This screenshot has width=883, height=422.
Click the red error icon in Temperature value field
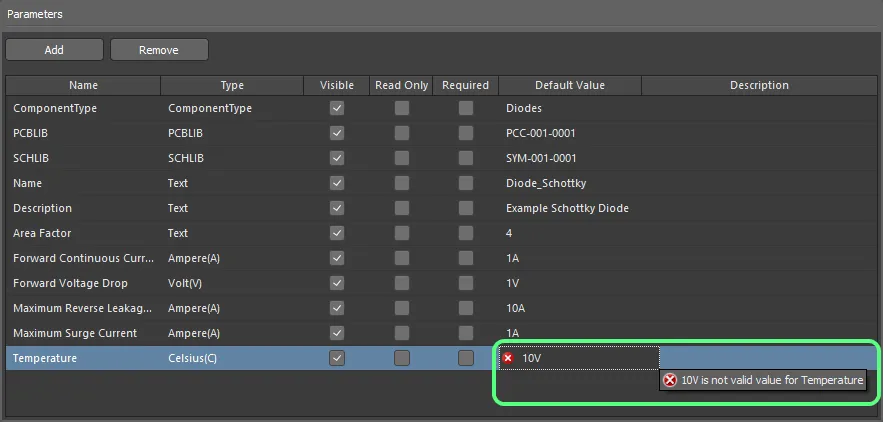508,358
